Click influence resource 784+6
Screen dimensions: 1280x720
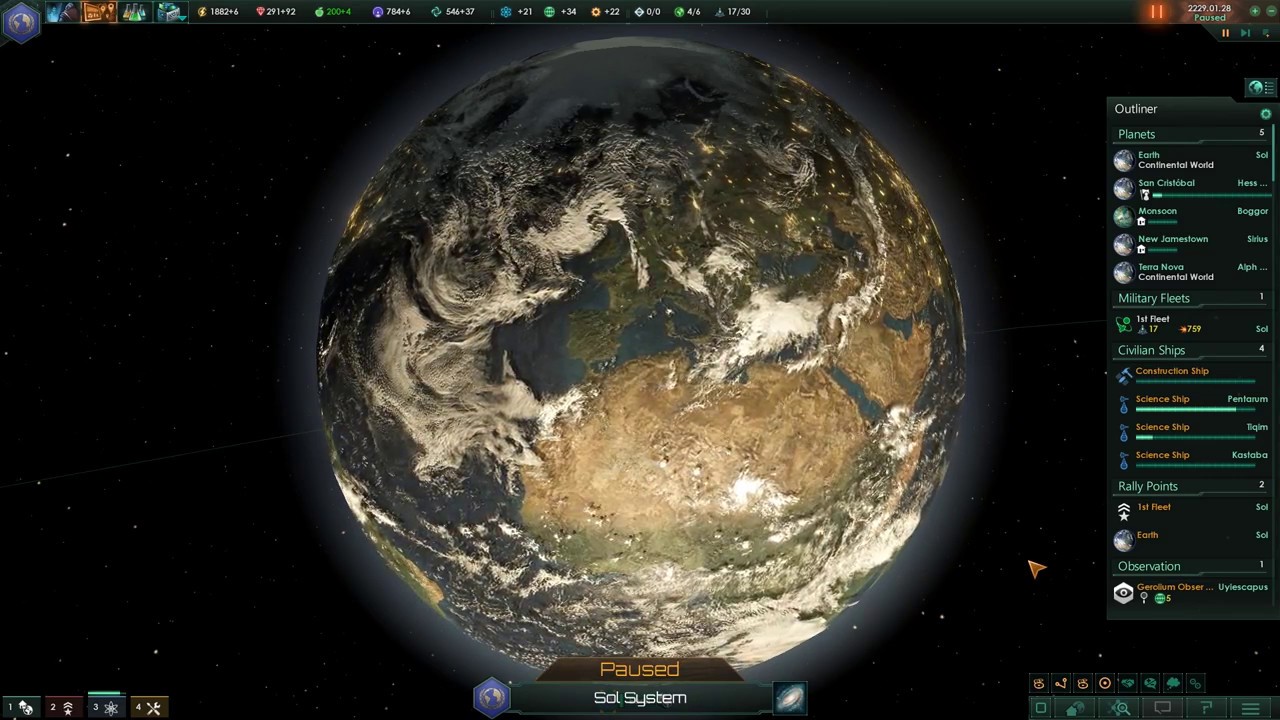[391, 12]
